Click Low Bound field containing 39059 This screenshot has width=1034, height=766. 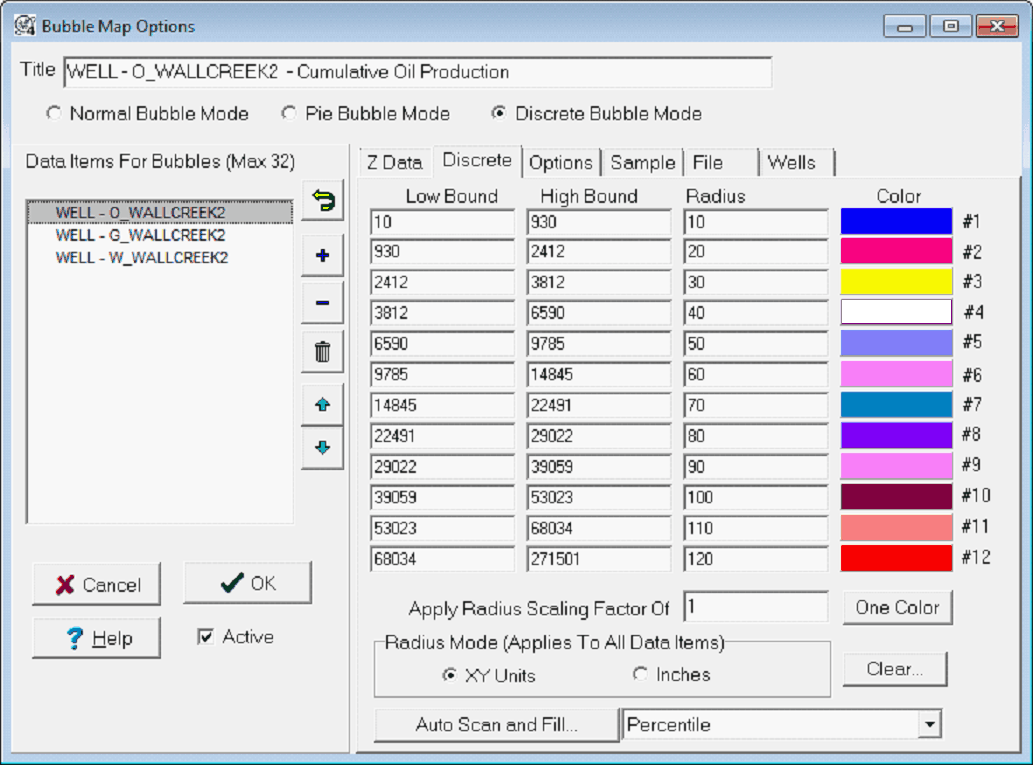tap(442, 497)
